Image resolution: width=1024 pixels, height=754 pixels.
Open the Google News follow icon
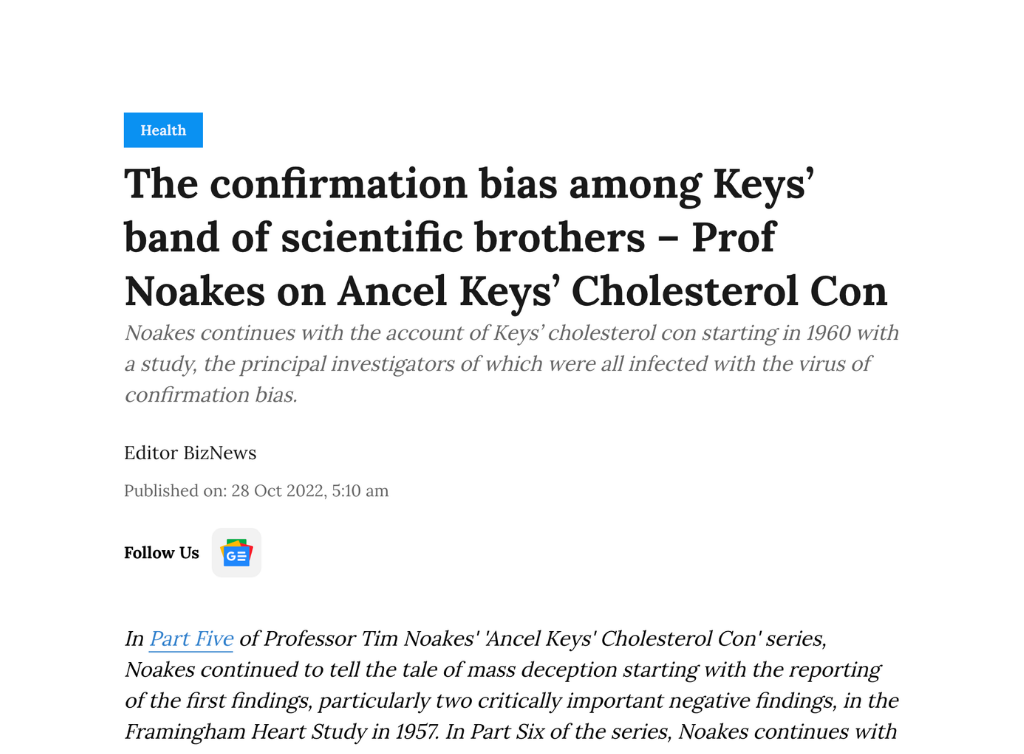click(236, 553)
